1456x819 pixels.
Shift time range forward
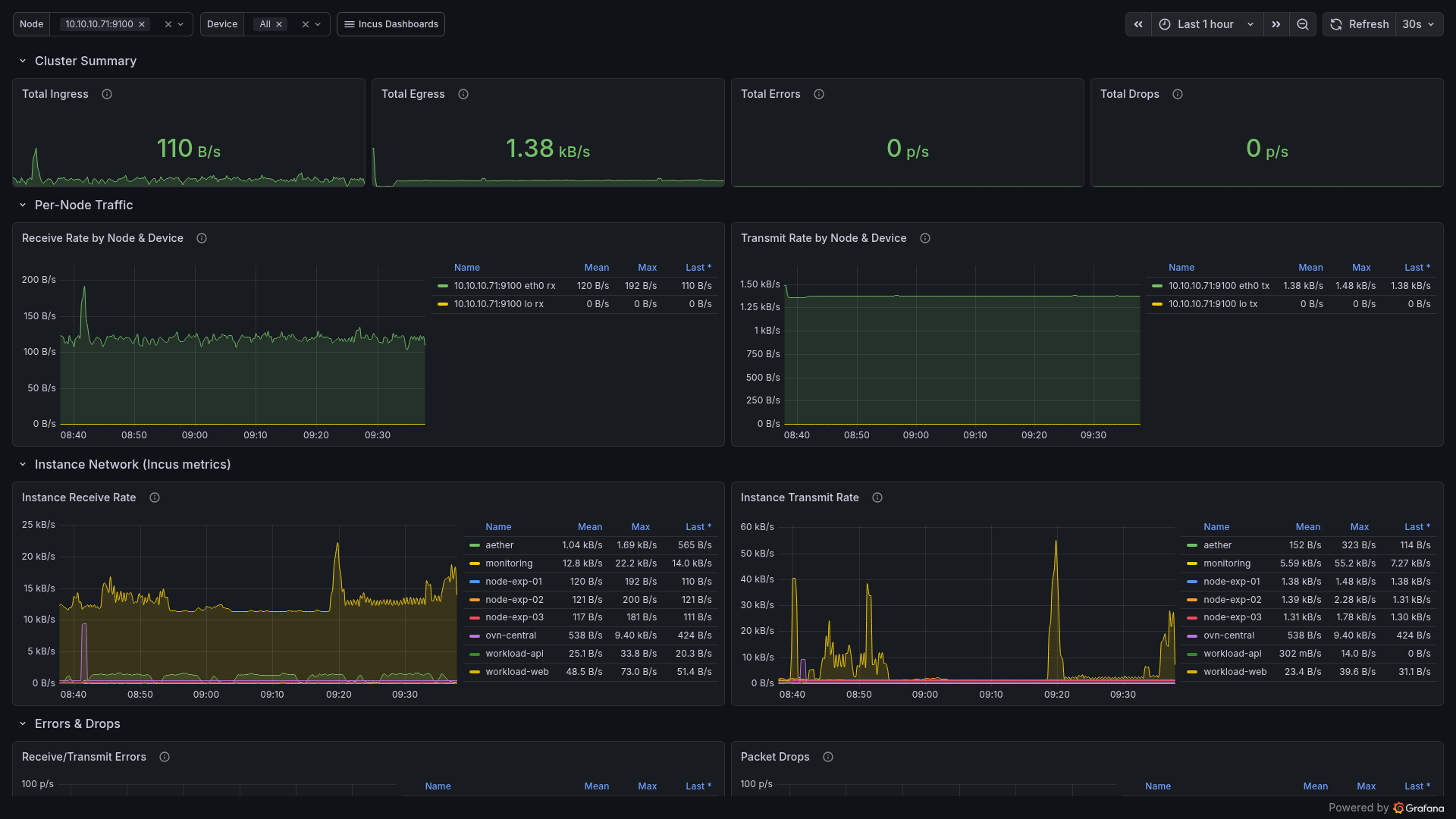click(x=1276, y=24)
